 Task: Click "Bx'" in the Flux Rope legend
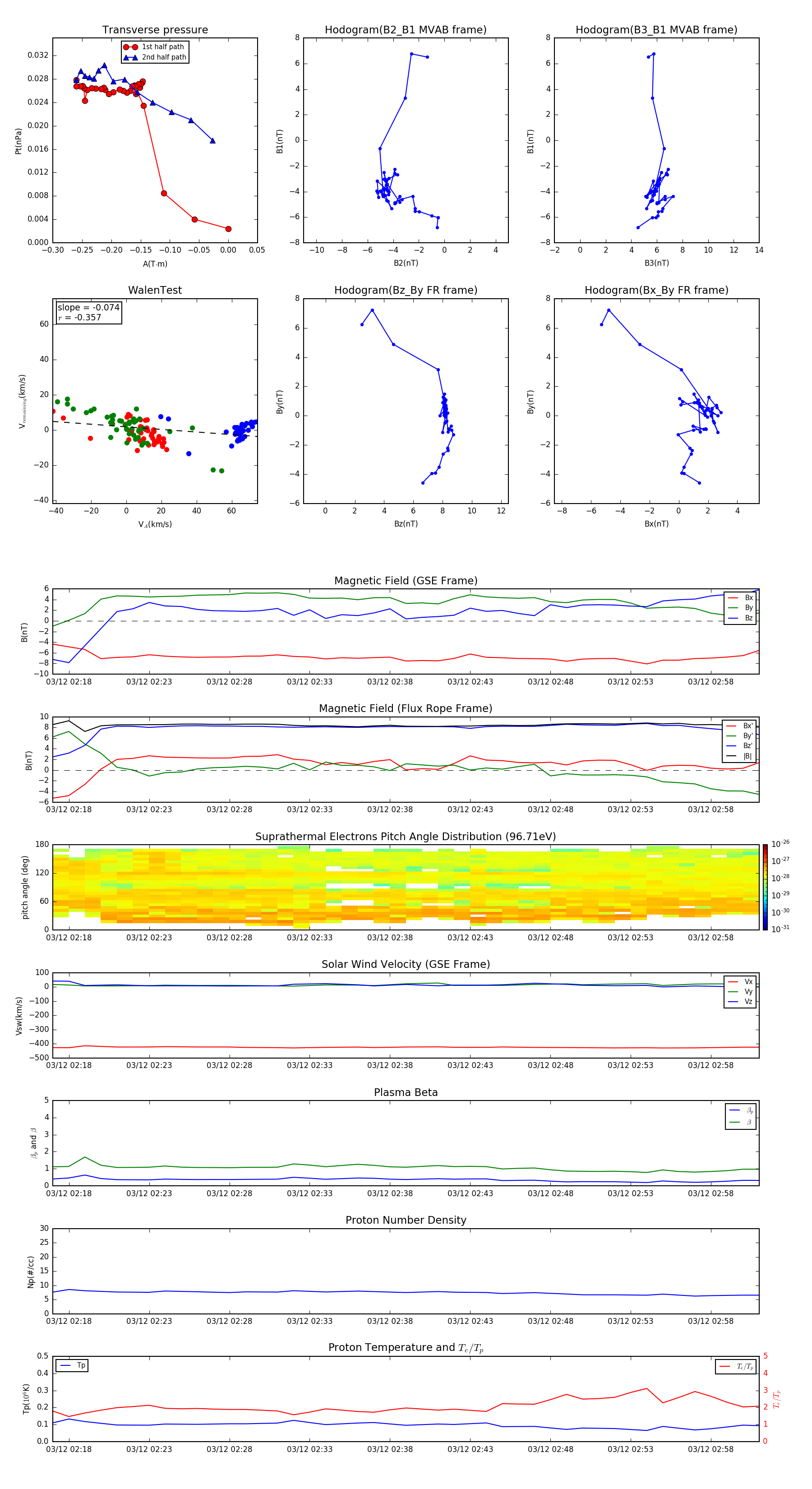(x=740, y=726)
